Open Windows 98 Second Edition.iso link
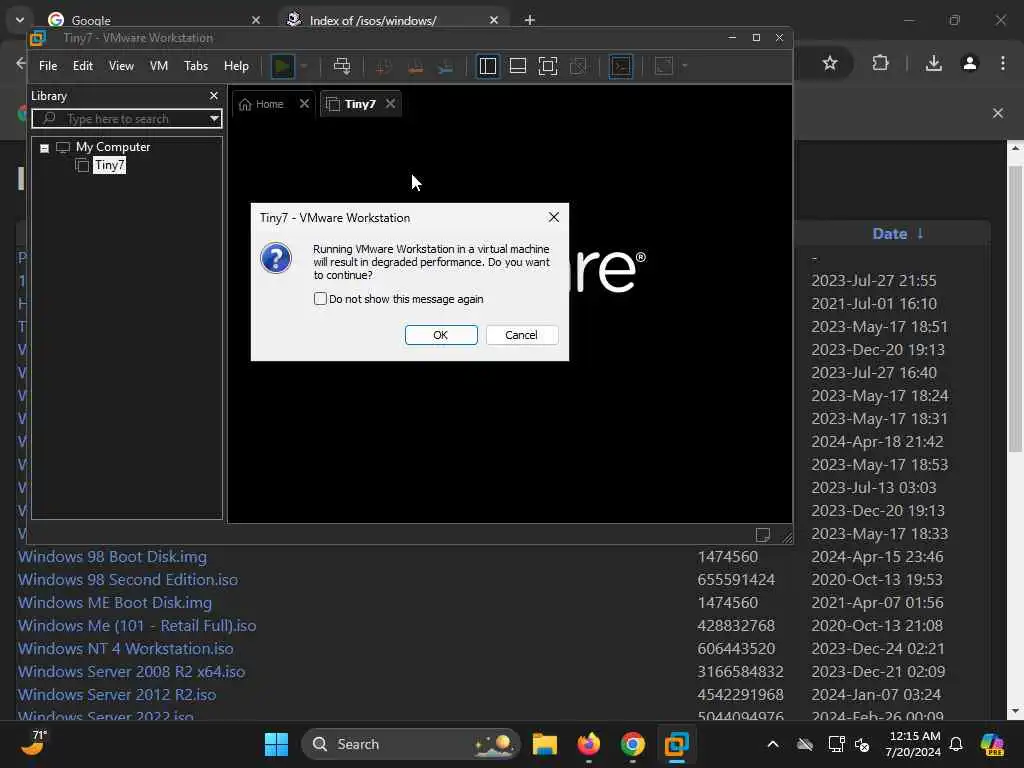1024x768 pixels. pos(128,579)
